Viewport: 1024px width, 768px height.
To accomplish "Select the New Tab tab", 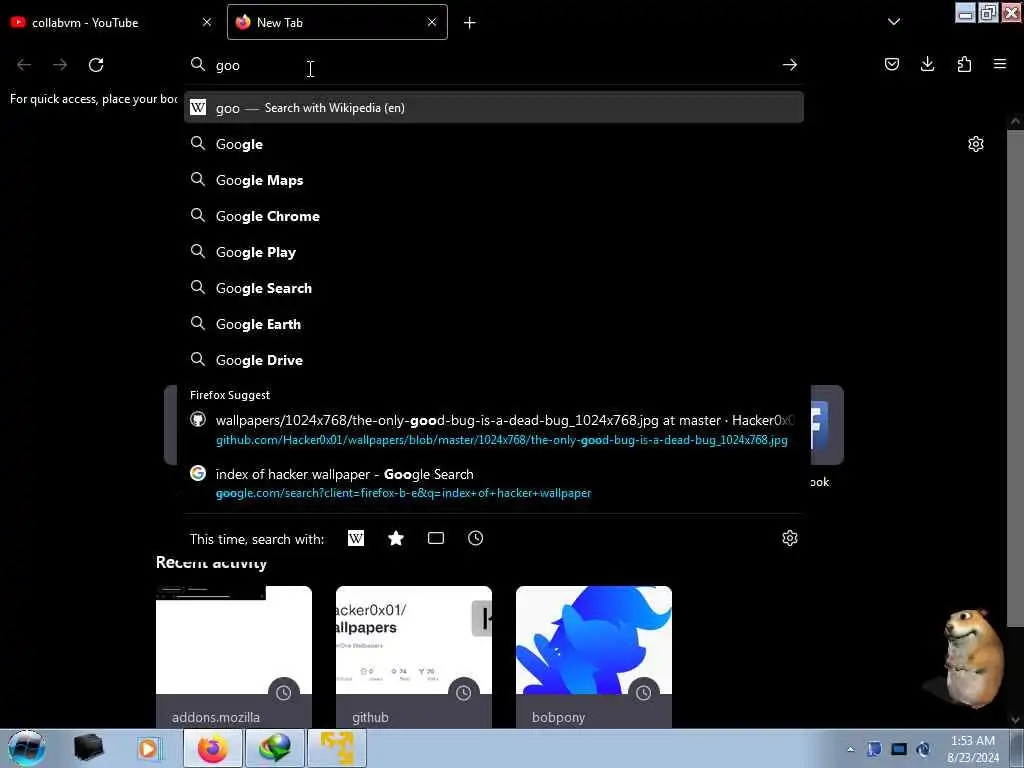I will 337,22.
